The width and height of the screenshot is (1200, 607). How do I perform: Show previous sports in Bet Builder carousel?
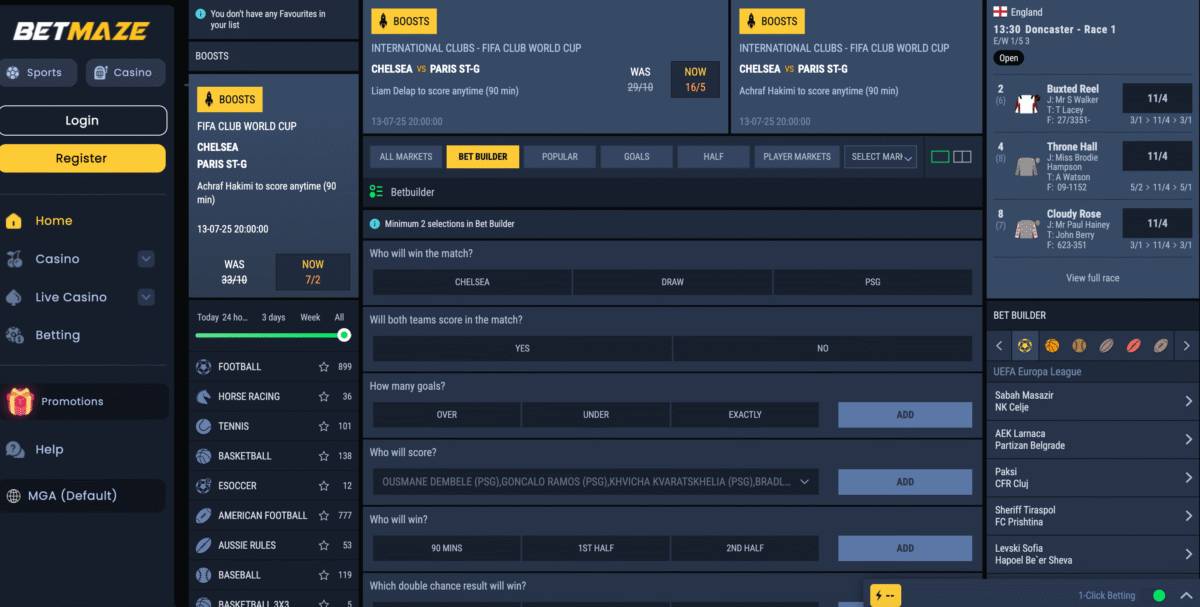point(999,346)
